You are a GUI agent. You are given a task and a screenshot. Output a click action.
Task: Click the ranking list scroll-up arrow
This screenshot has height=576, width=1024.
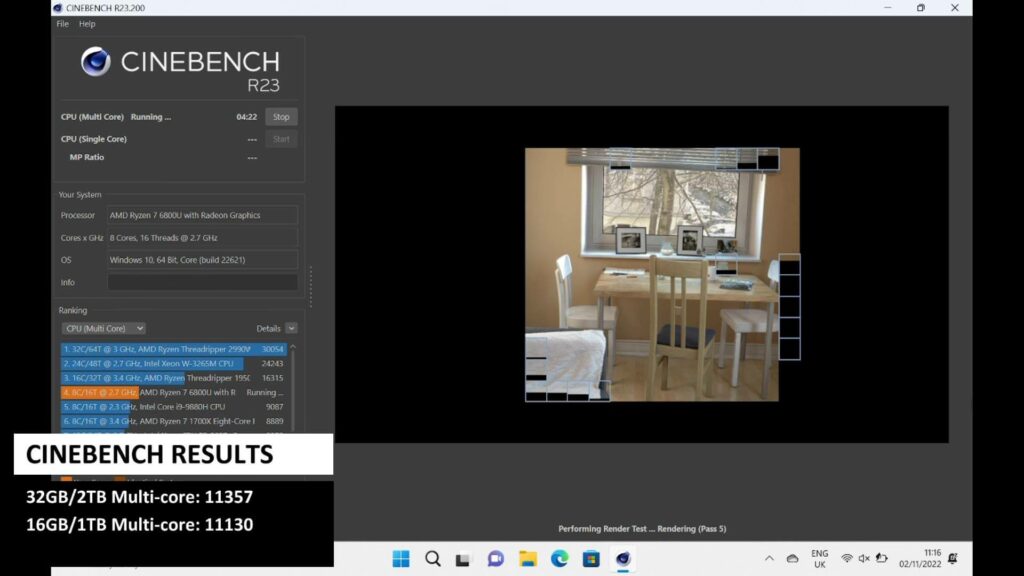click(293, 347)
